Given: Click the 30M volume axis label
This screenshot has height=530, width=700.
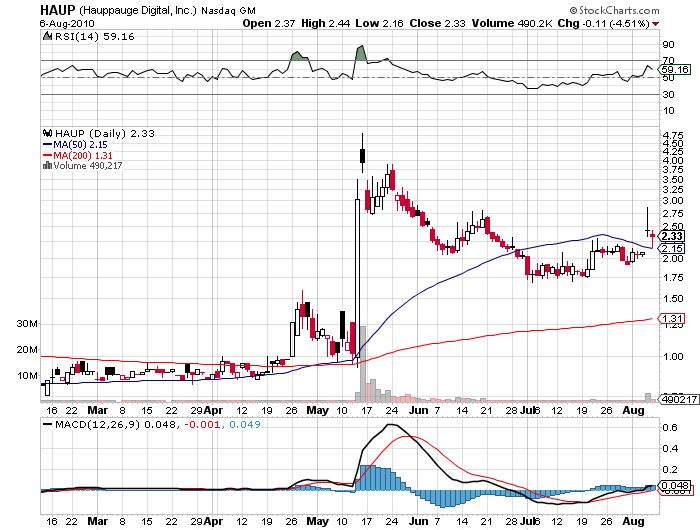Looking at the screenshot, I should pyautogui.click(x=27, y=324).
